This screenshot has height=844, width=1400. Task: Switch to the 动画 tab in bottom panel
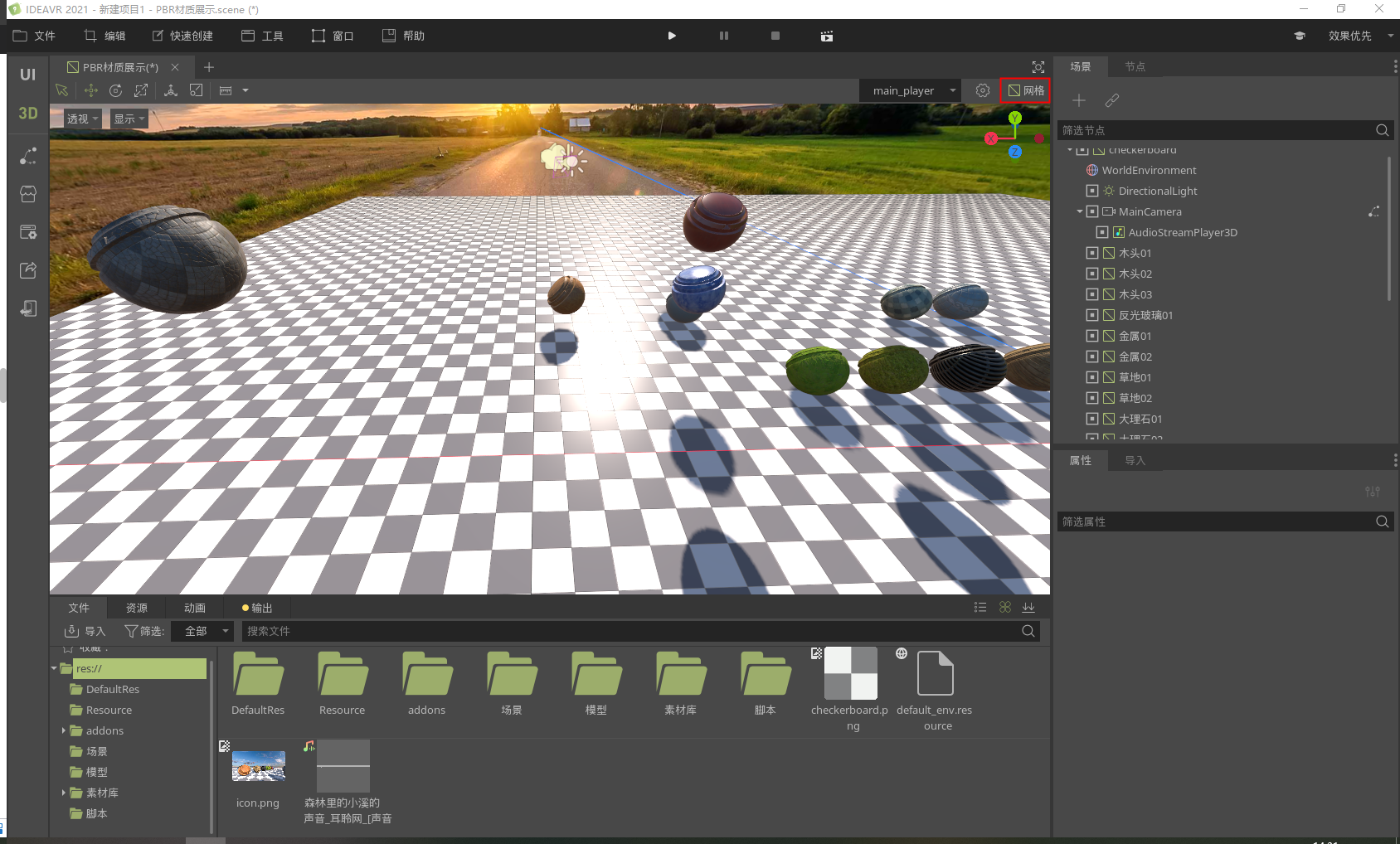(x=195, y=608)
